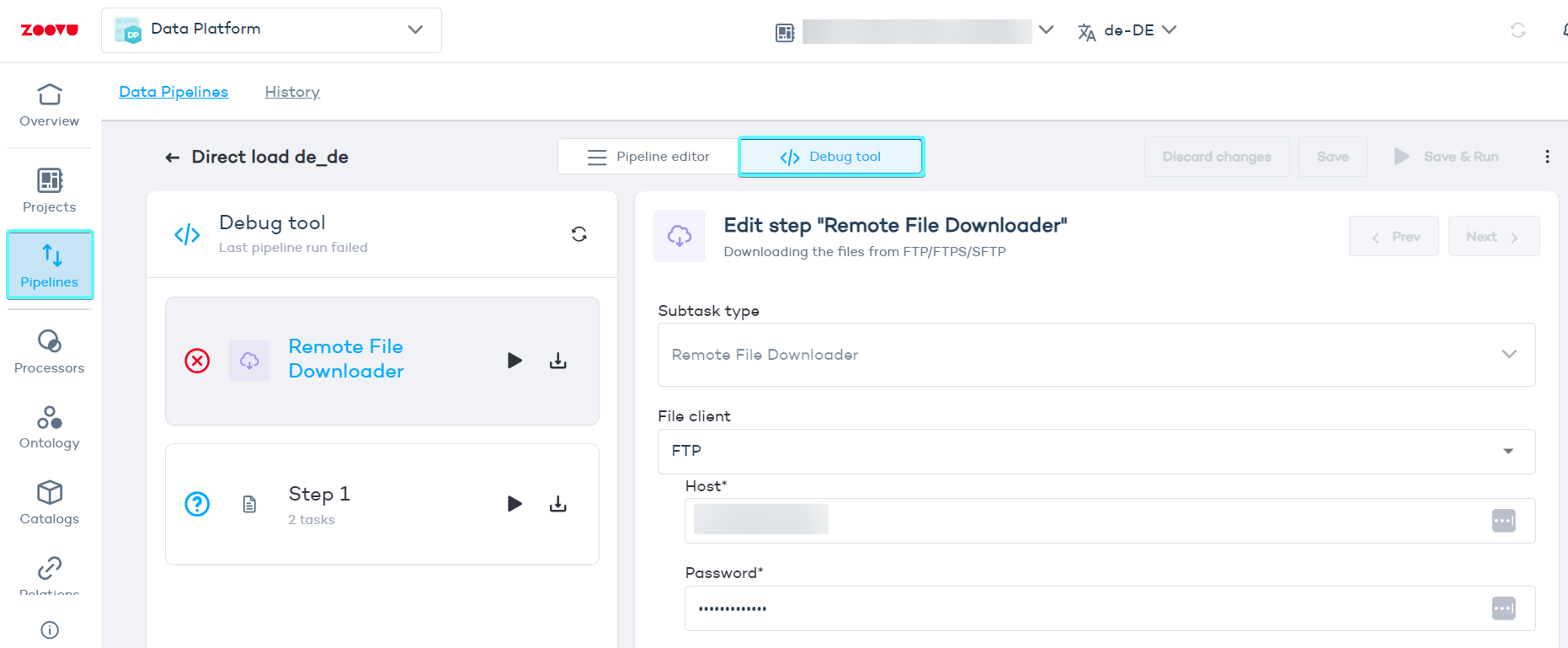Viewport: 1568px width, 648px height.
Task: Open the Ontology section
Action: point(50,427)
